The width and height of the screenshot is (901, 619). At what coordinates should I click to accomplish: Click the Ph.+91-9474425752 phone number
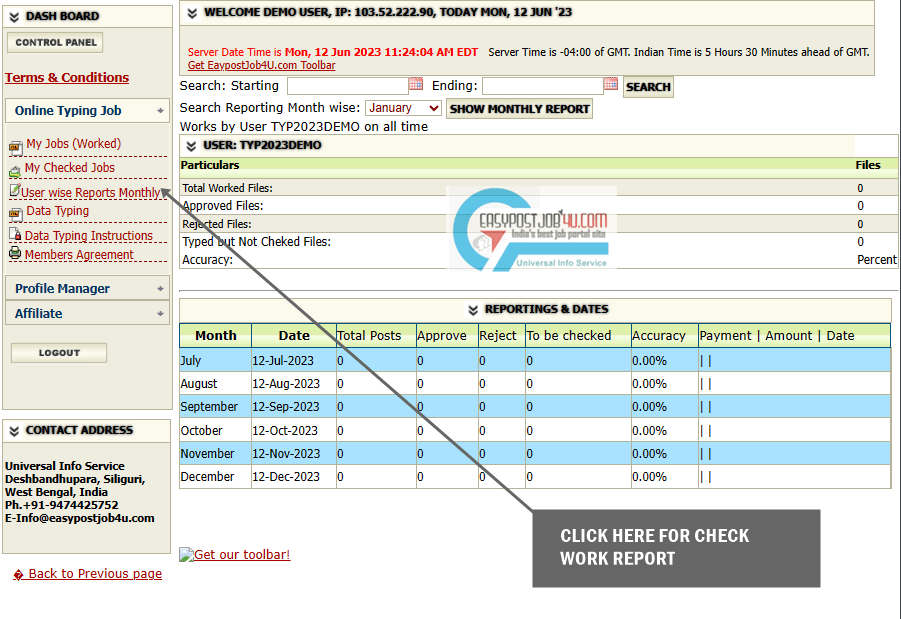click(61, 505)
